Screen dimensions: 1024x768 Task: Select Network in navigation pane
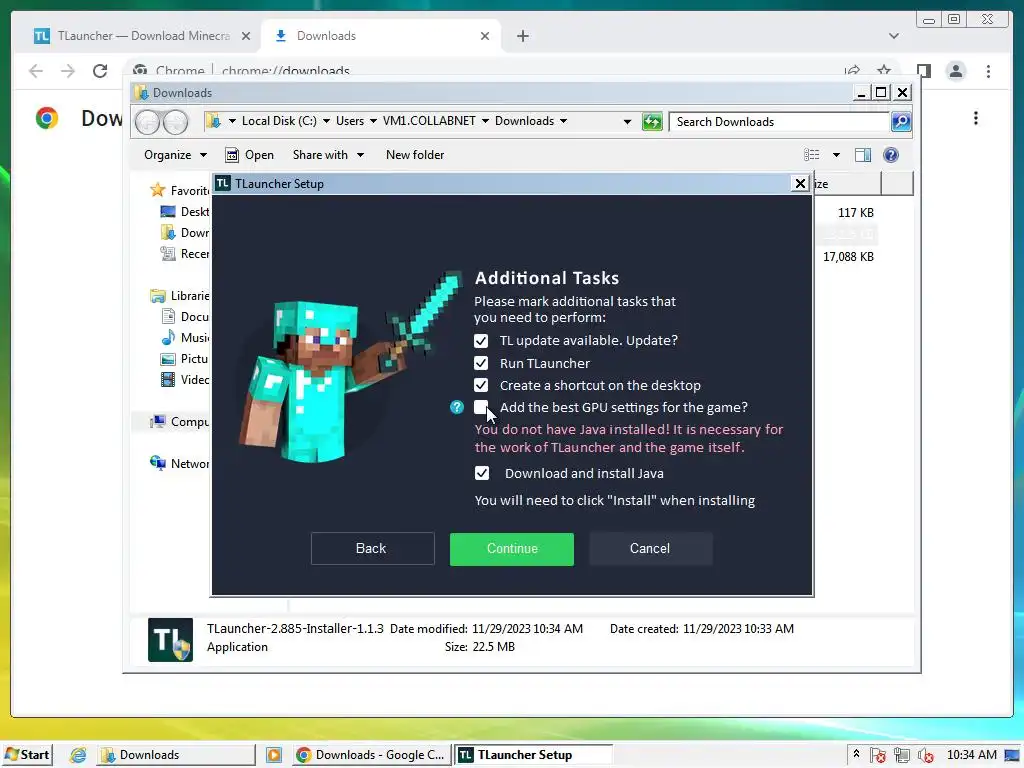tap(180, 464)
